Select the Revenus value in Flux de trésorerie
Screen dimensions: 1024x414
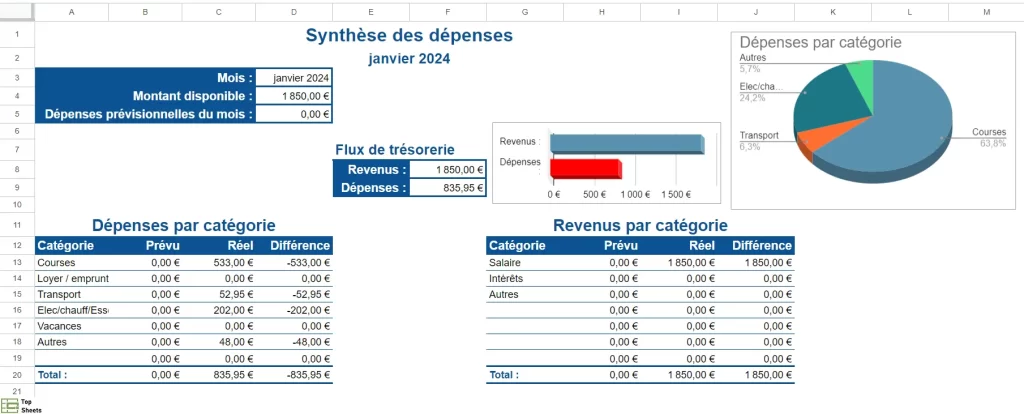coord(448,170)
